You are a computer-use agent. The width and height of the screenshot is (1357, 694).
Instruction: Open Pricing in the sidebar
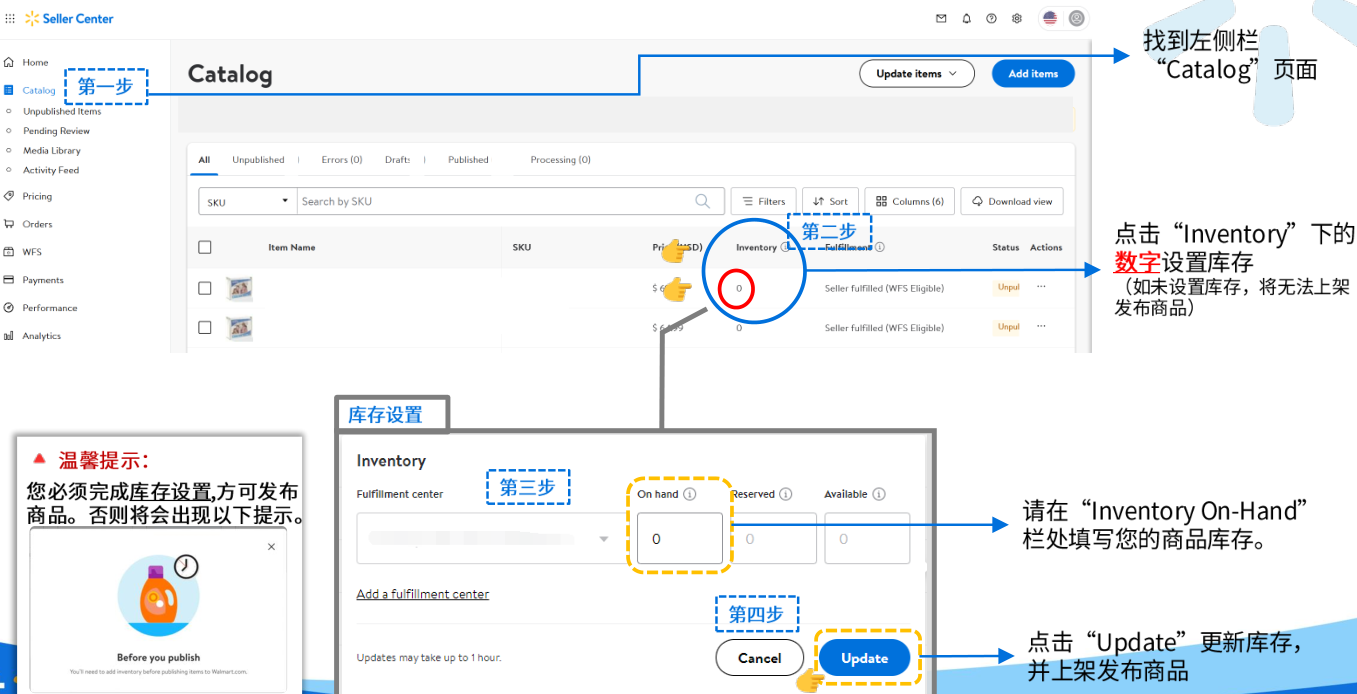tap(37, 196)
